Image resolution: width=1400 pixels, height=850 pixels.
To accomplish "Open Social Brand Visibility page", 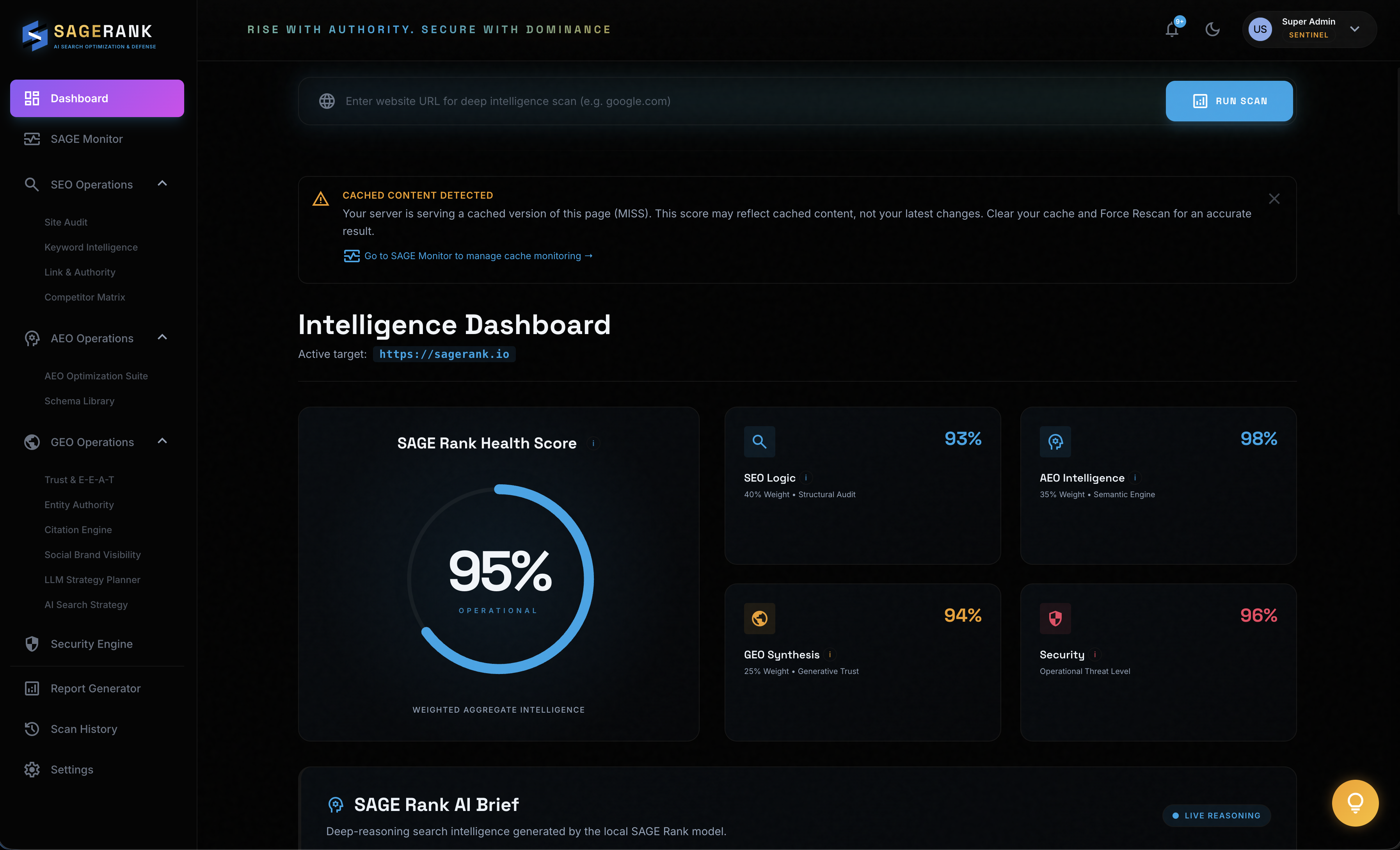I will (x=92, y=555).
